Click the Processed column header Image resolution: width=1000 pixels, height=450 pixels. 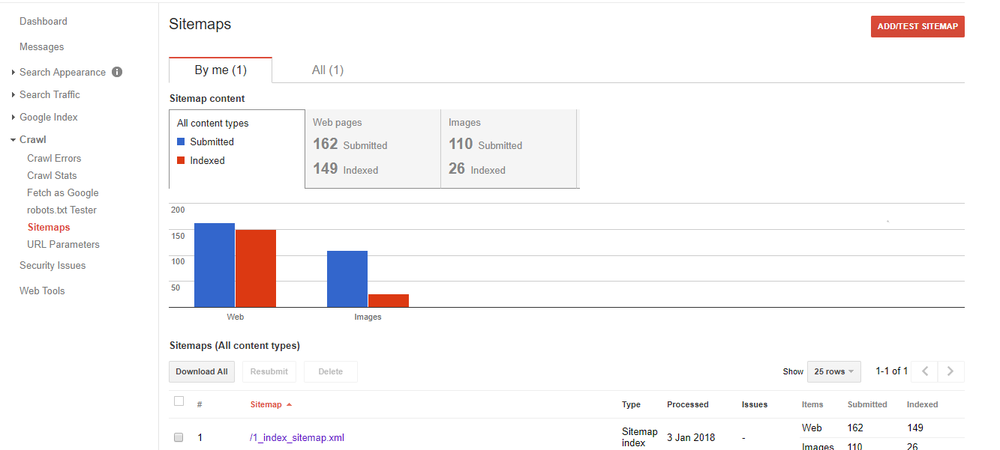[x=688, y=405]
